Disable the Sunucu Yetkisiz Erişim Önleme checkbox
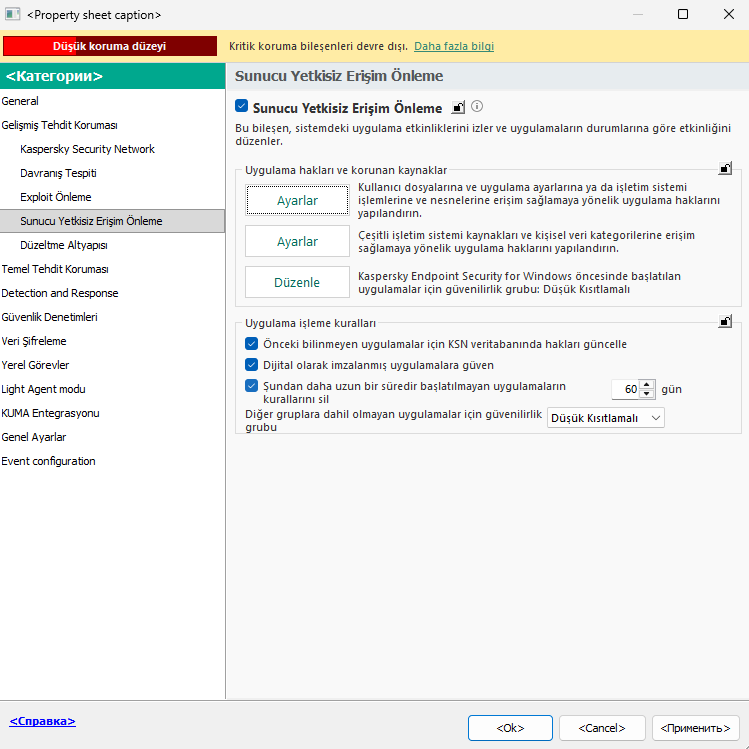 click(x=241, y=106)
